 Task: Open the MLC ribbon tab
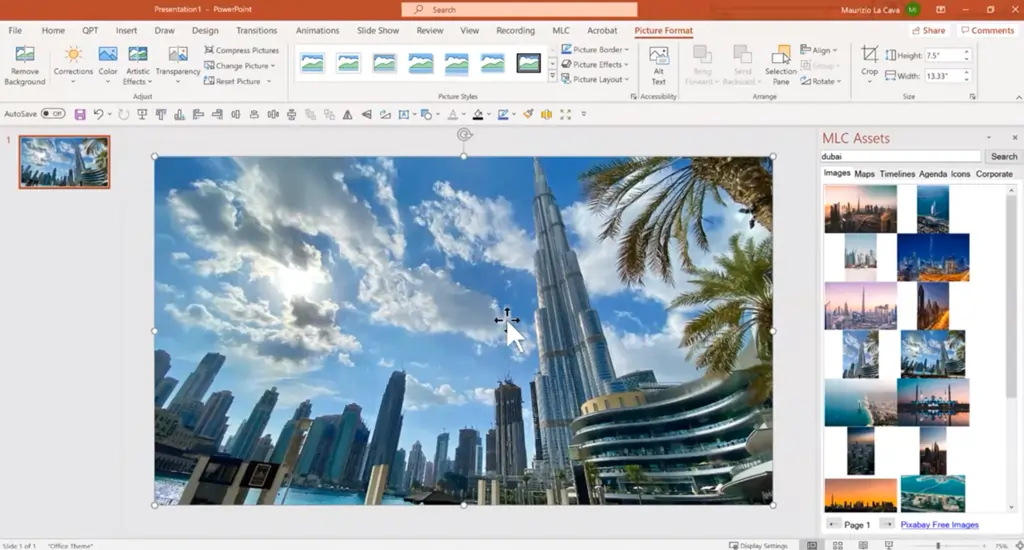click(x=561, y=31)
